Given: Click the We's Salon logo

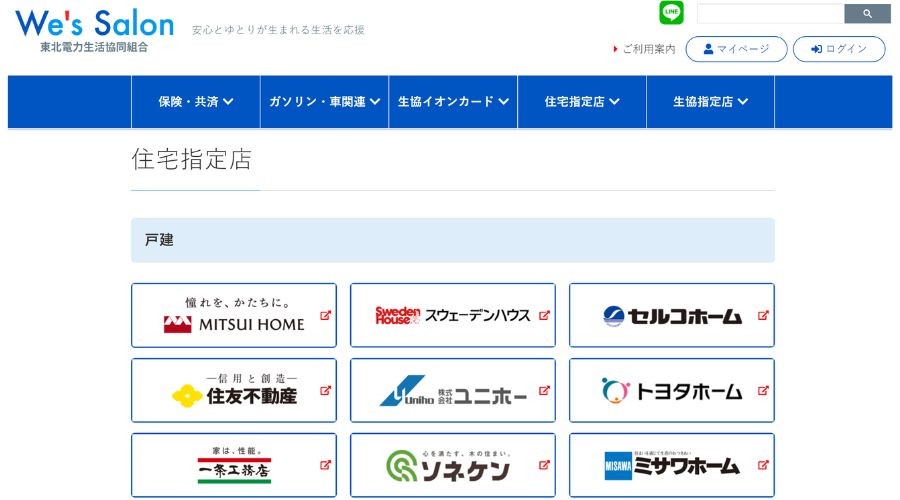Looking at the screenshot, I should click(95, 24).
